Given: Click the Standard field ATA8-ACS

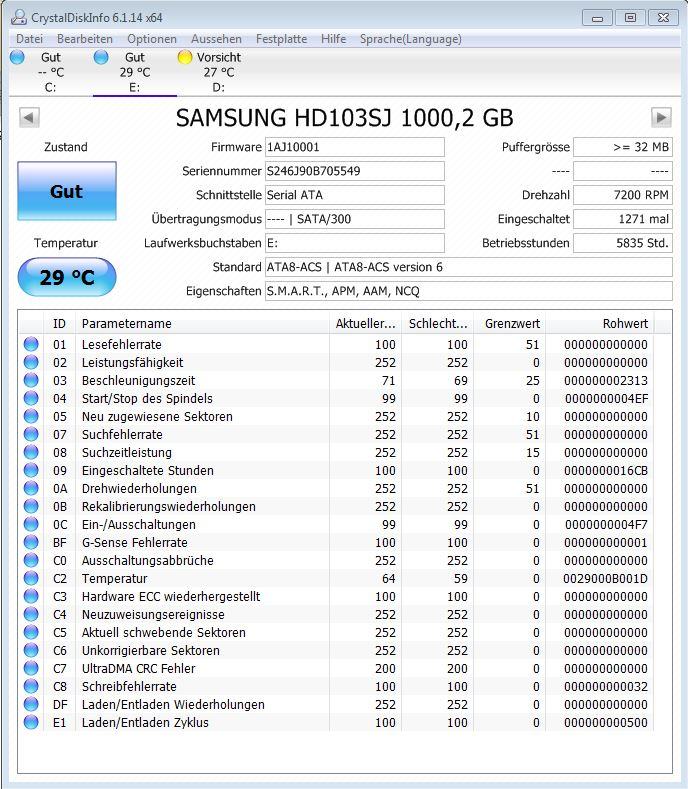Looking at the screenshot, I should (469, 267).
